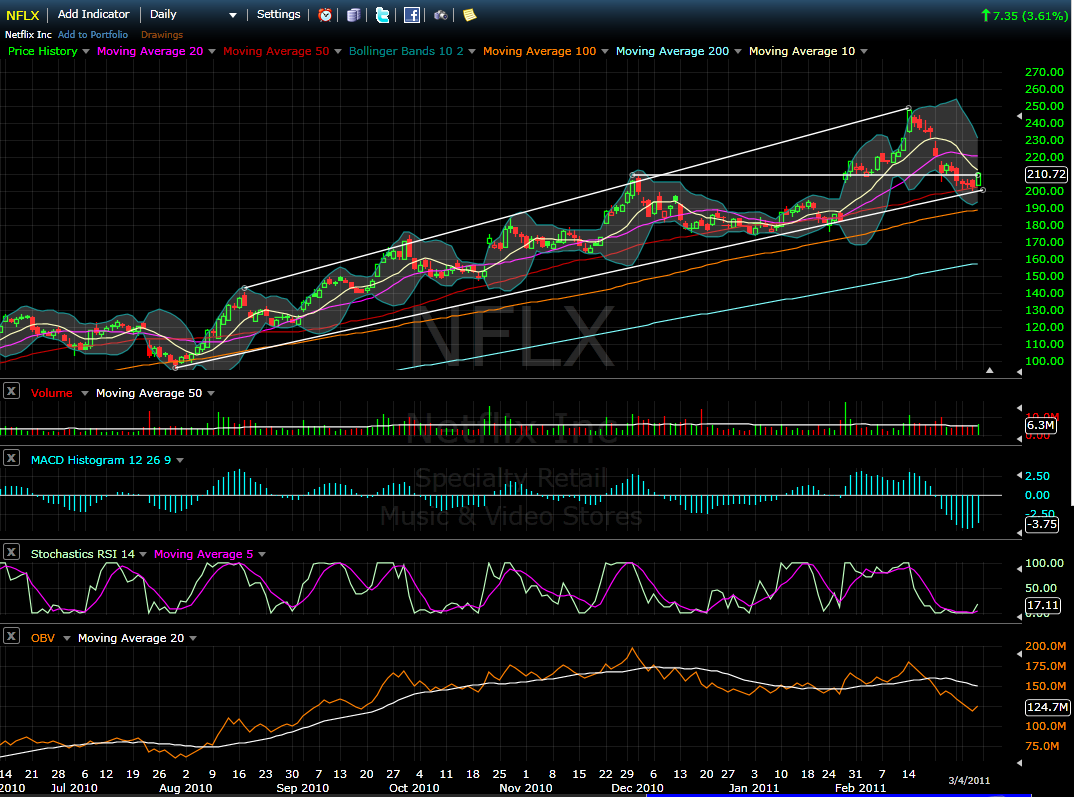
Task: Click the 270.00 price axis label
Action: click(1045, 72)
